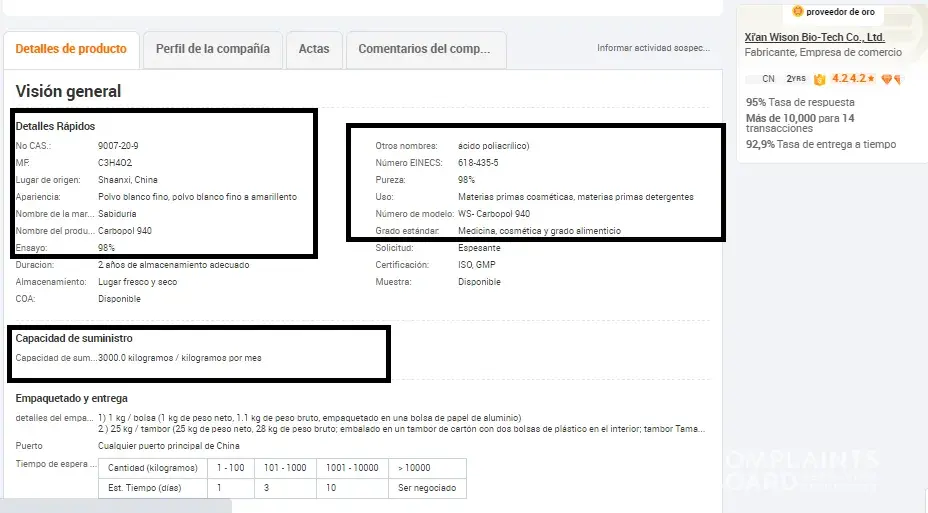928x513 pixels.
Task: Open Xi'an Wison Bio-Tech Co., Ltd. link
Action: click(x=814, y=37)
